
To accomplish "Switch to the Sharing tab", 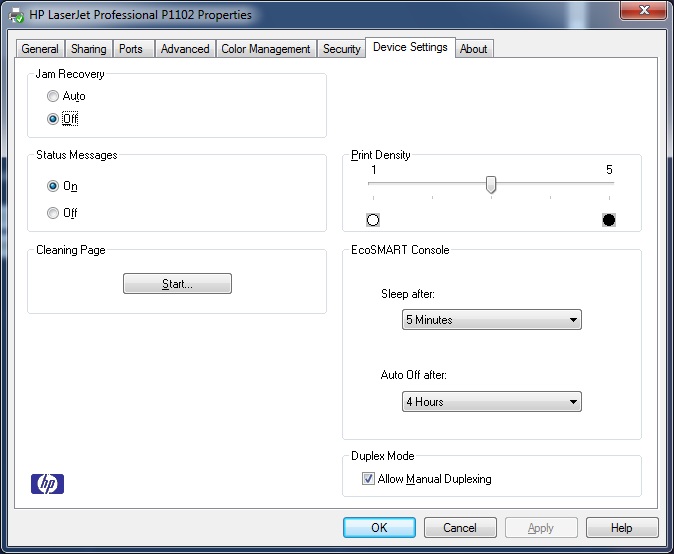I will pos(89,49).
